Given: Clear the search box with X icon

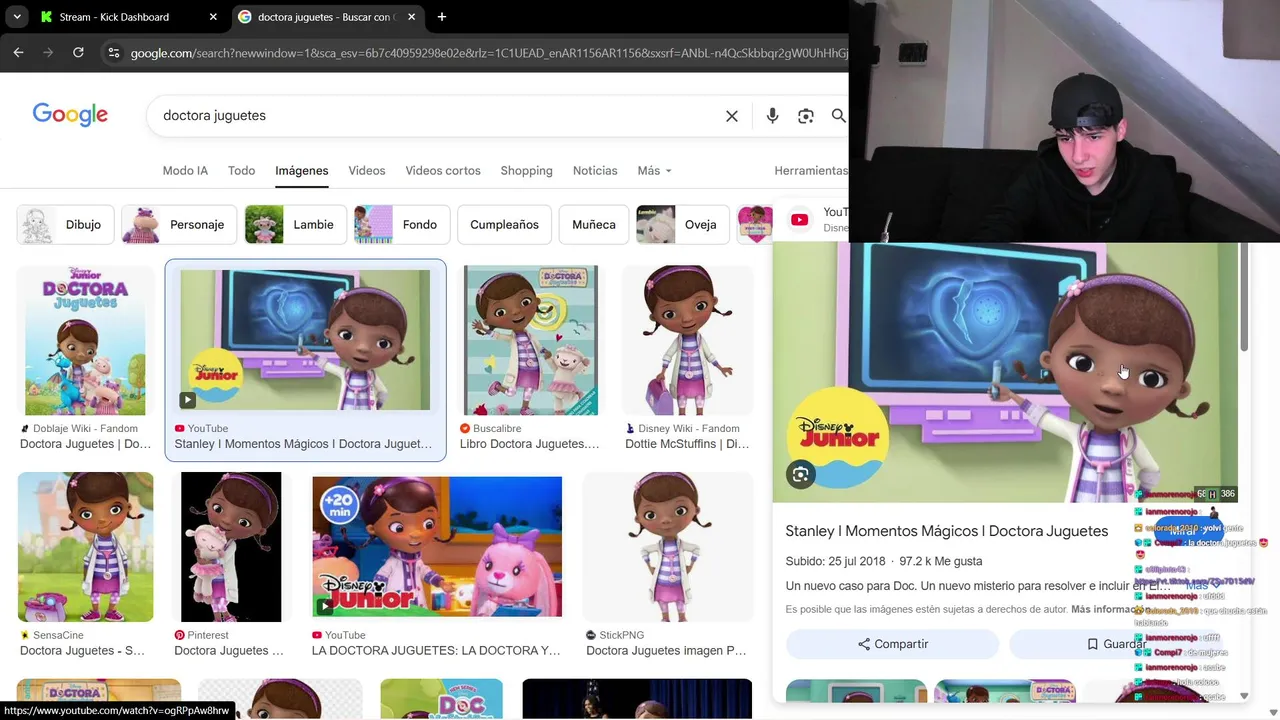Looking at the screenshot, I should click(x=732, y=116).
